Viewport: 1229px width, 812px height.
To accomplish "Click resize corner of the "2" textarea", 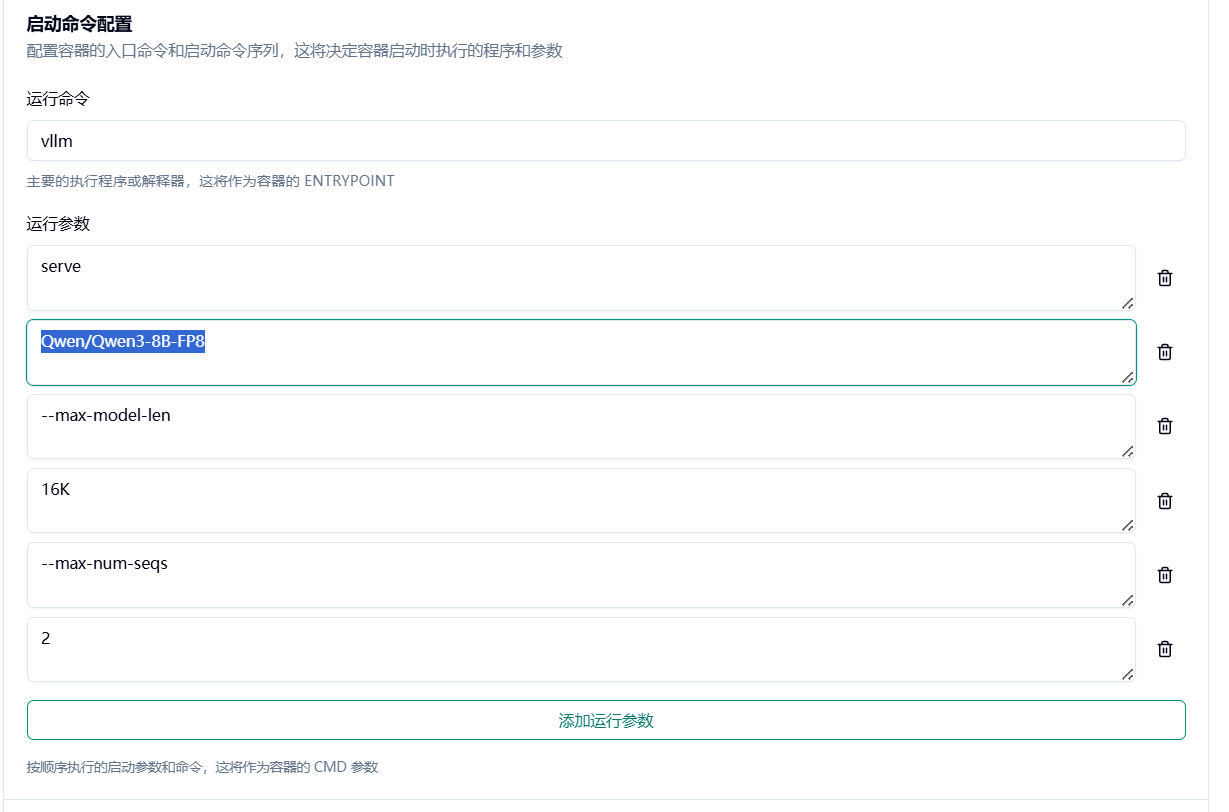I will 1127,673.
